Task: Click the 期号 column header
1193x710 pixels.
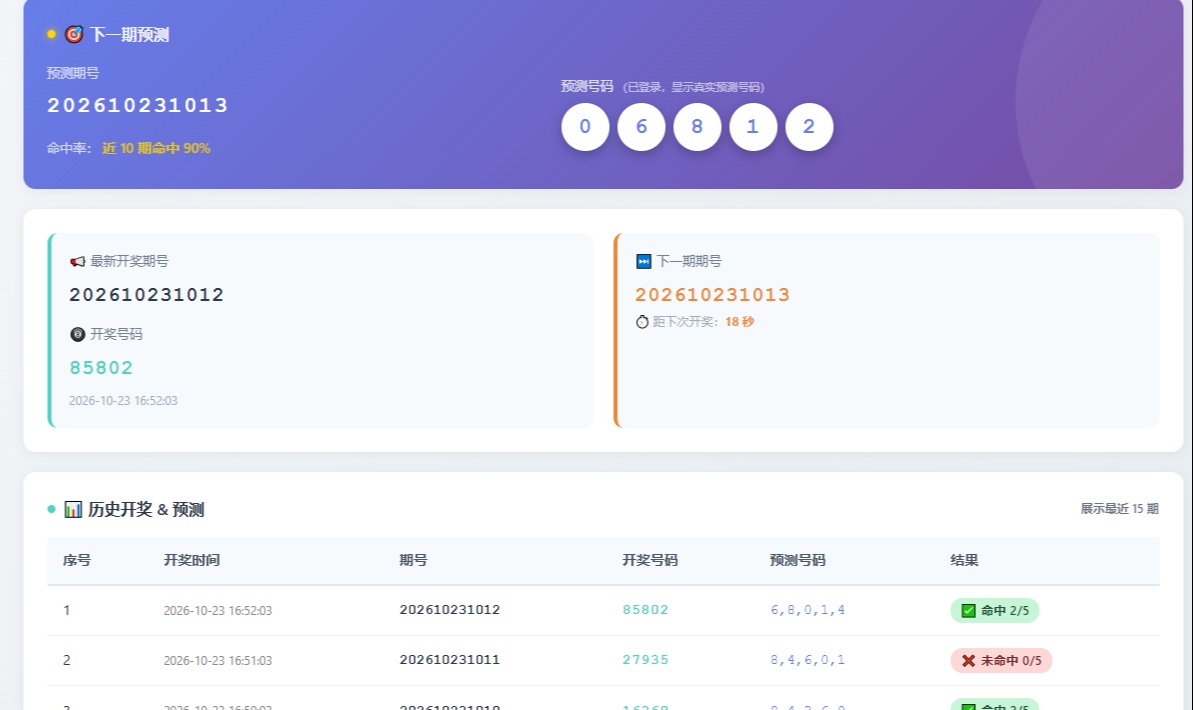Action: [x=413, y=560]
